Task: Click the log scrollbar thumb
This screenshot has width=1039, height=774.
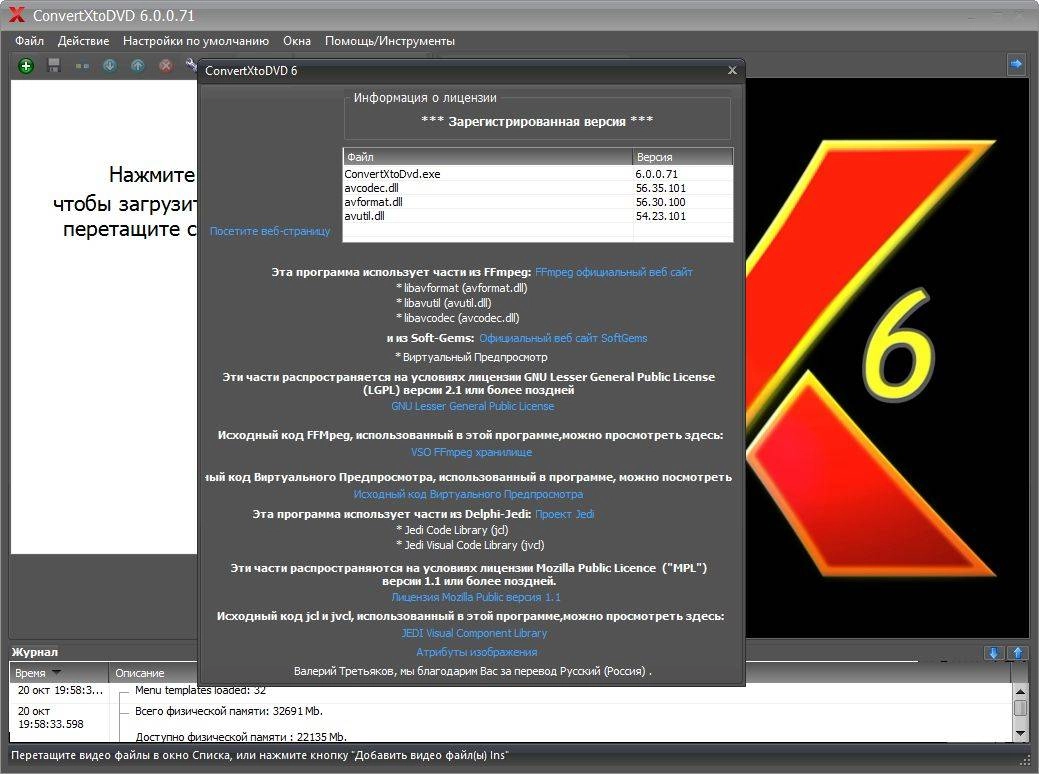Action: [x=1020, y=708]
